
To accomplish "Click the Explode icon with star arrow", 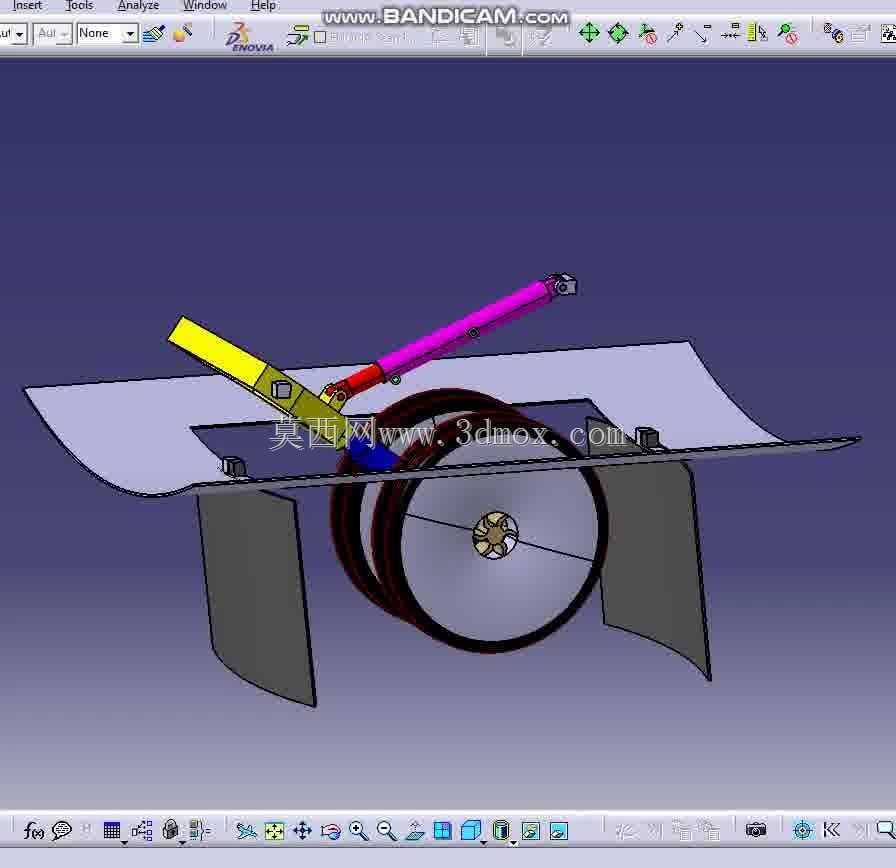I will tap(675, 33).
